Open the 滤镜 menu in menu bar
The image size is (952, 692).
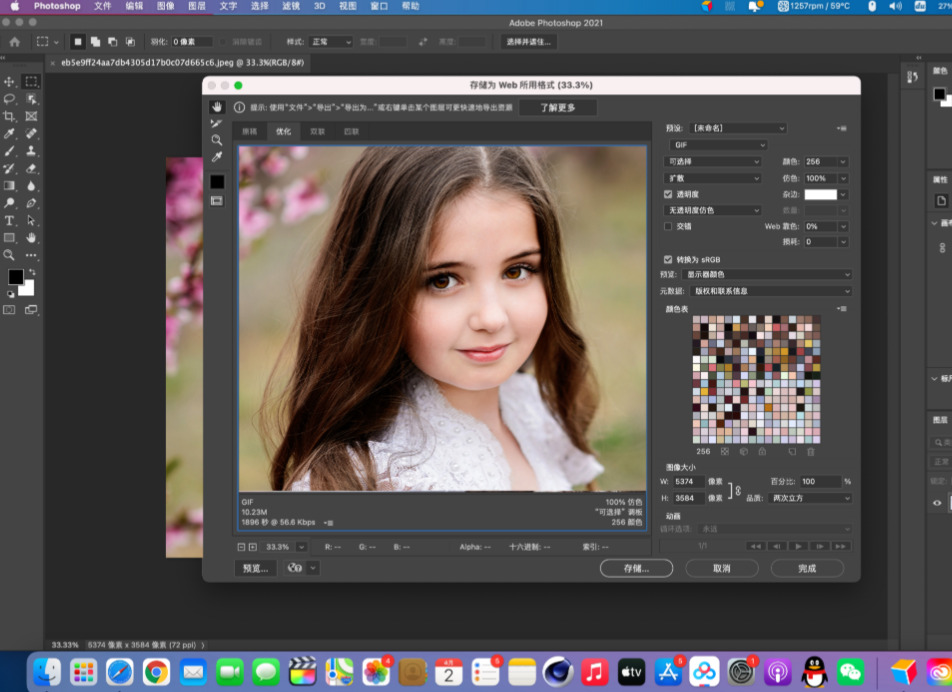pos(289,6)
